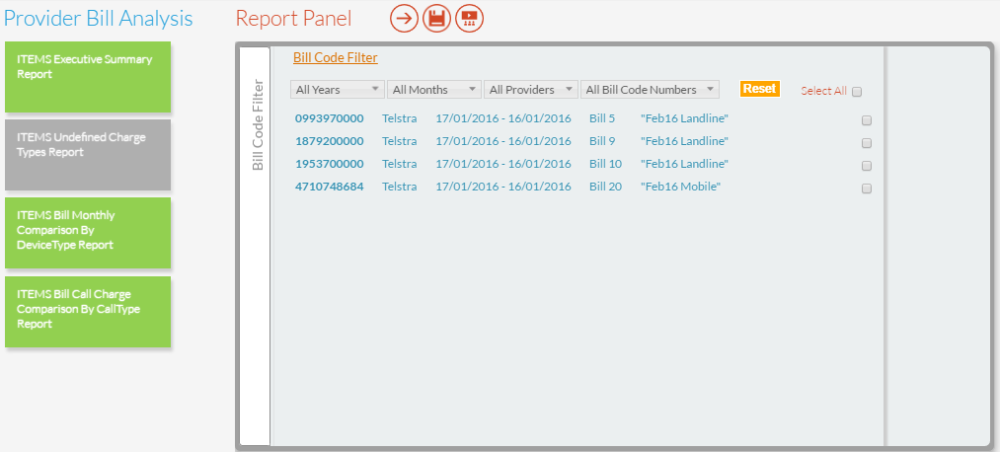Image resolution: width=1000 pixels, height=452 pixels.
Task: Click the date range on the Bill 9 row
Action: pos(503,141)
